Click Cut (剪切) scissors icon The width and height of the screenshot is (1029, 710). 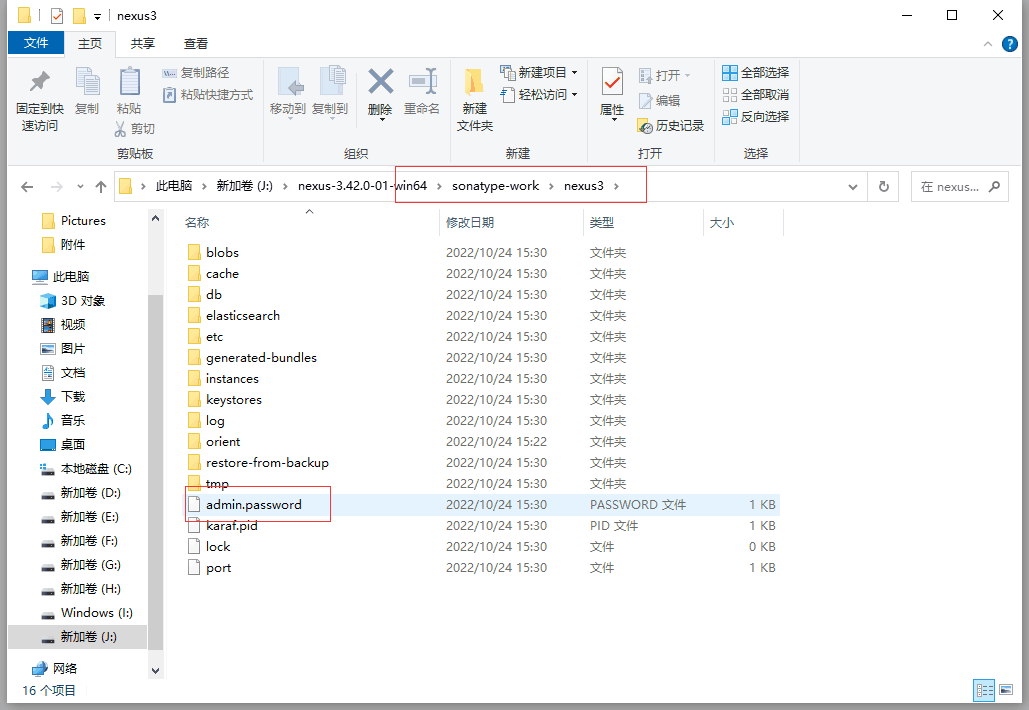pos(120,129)
